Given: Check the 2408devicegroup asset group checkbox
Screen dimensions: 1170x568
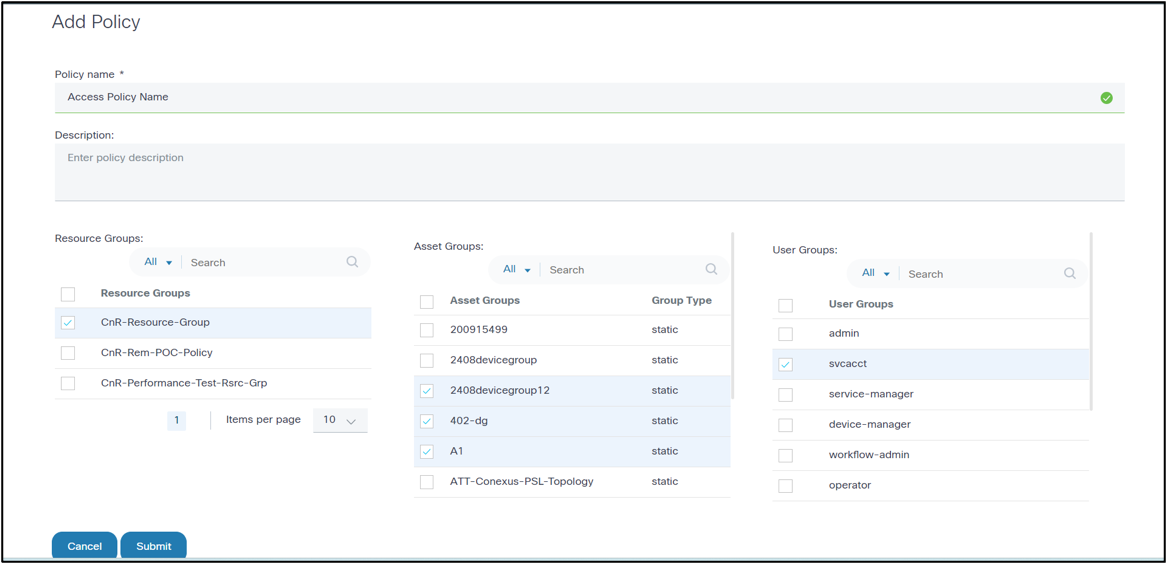Looking at the screenshot, I should (427, 360).
